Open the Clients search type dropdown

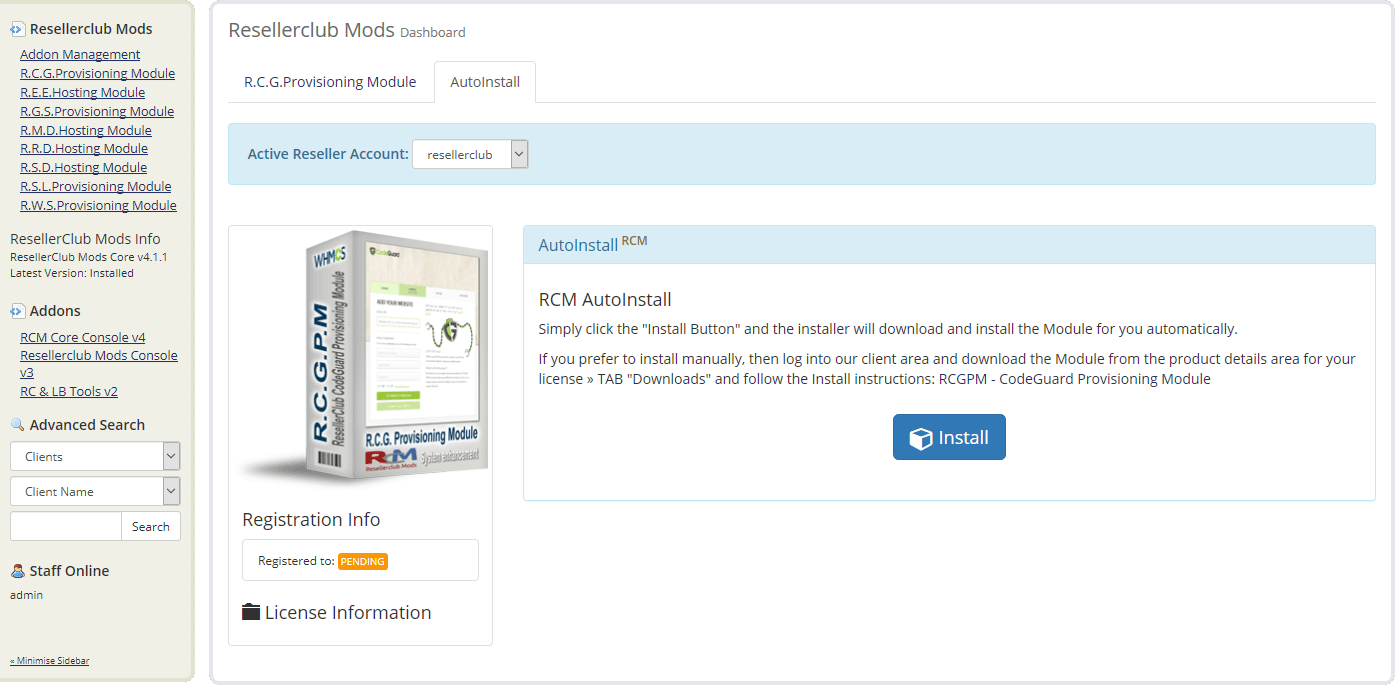click(95, 456)
